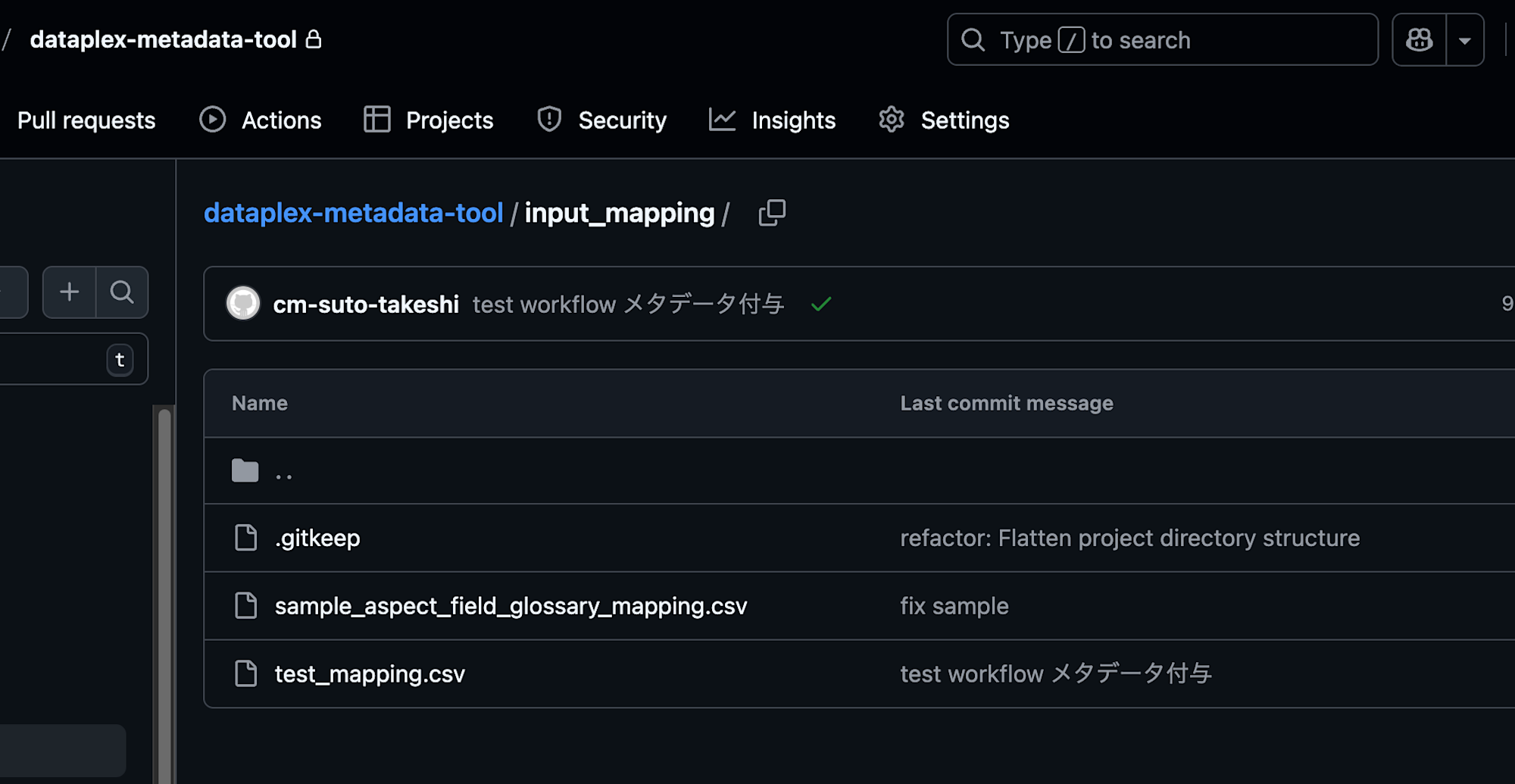
Task: Open the .gitkeep file
Action: [x=317, y=539]
